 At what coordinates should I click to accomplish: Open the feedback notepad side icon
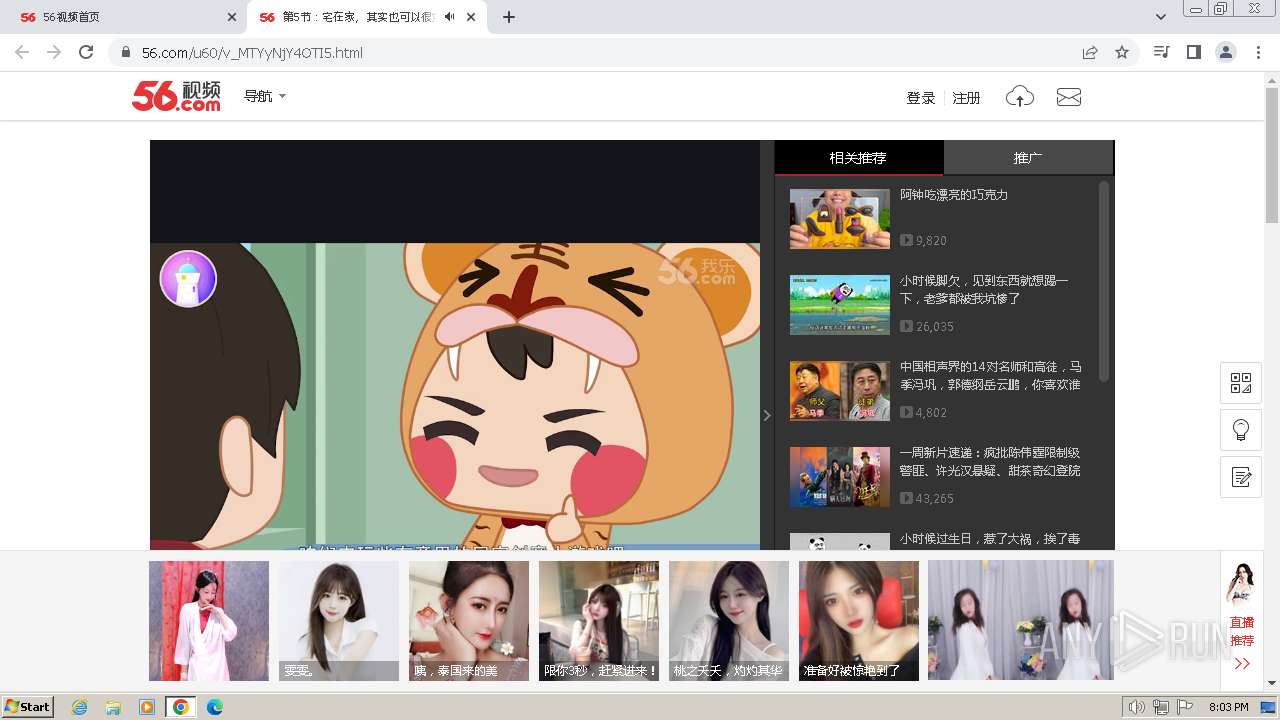(x=1241, y=477)
